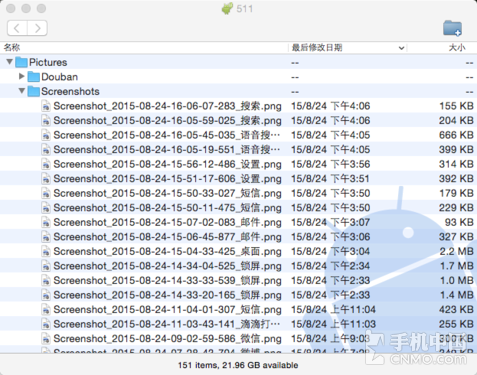Select file name Screenshot_2015-08-24-15-06-45-877_邮件.png
Image resolution: width=477 pixels, height=375 pixels.
point(167,237)
